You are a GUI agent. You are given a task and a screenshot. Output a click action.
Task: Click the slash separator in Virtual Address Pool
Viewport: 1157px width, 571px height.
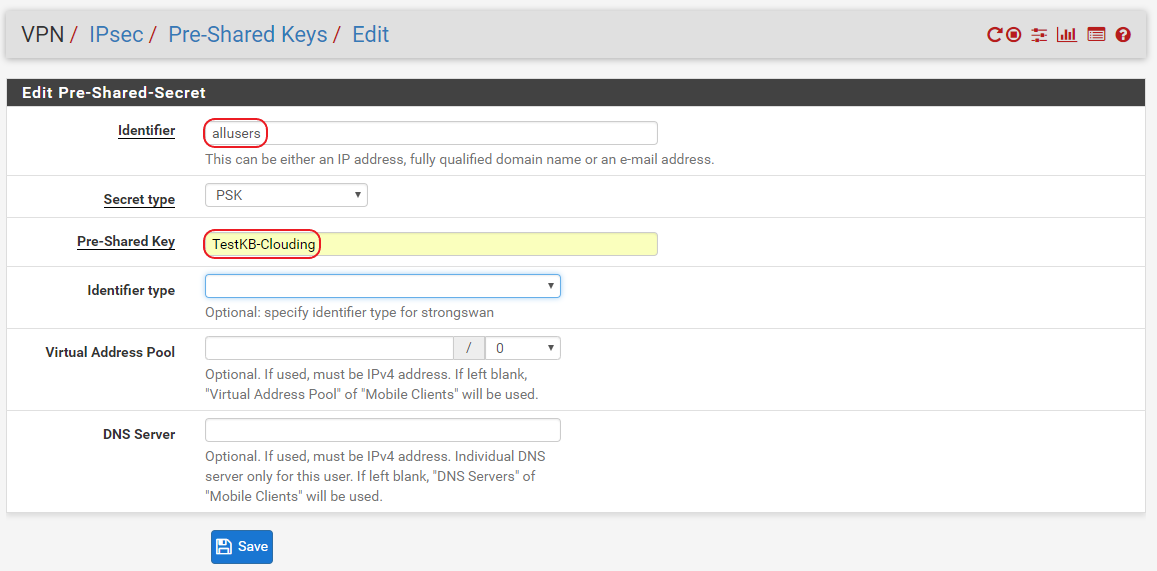pos(469,348)
